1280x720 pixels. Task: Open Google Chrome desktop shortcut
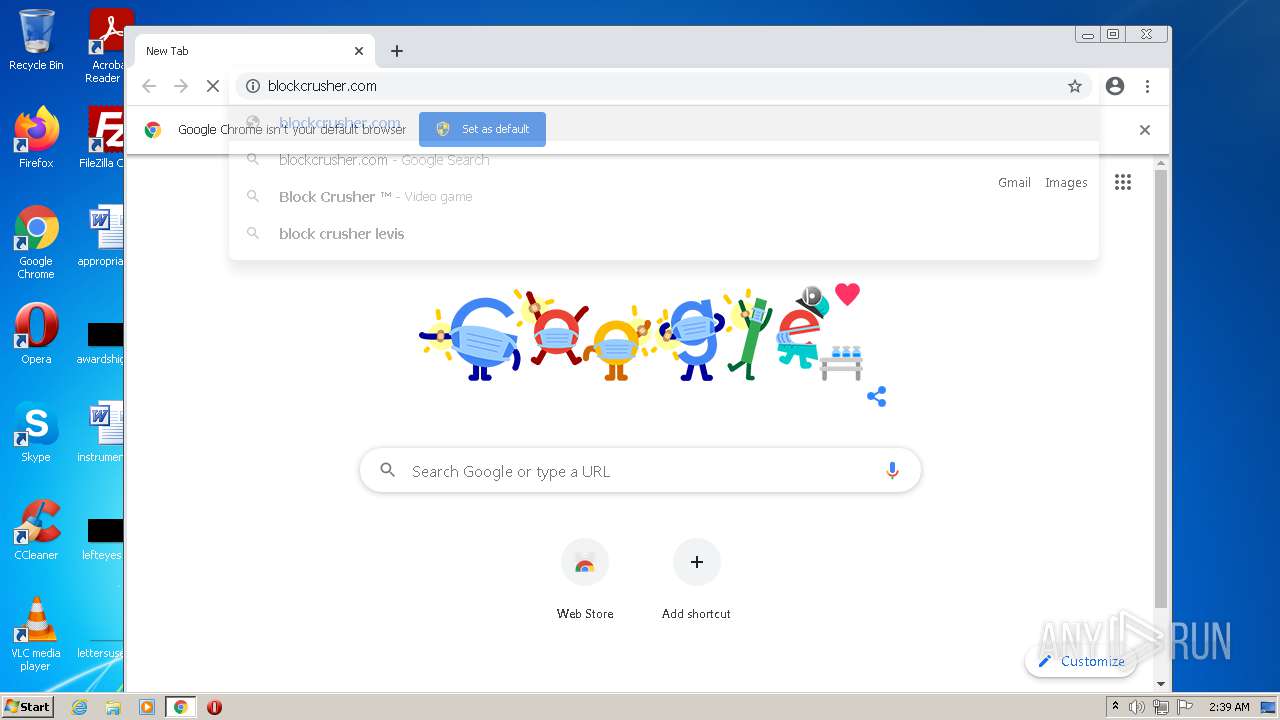36,242
